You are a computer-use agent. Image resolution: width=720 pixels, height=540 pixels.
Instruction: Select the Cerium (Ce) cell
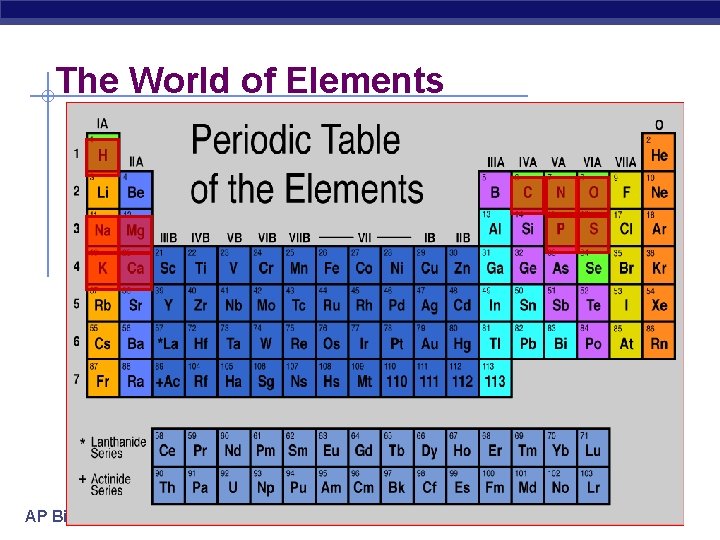[168, 447]
